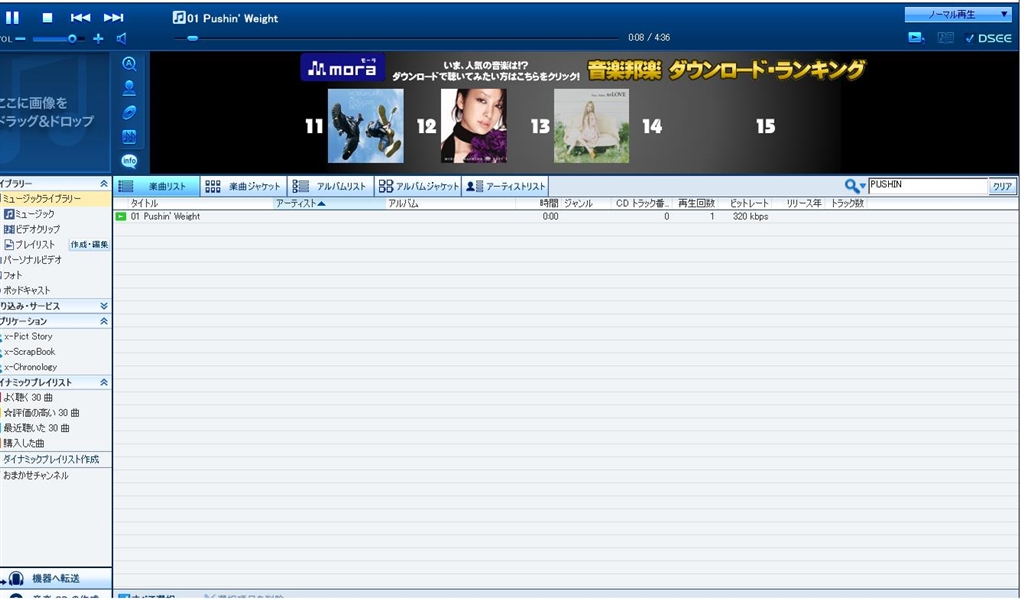The image size is (1024, 610).
Task: Stop the currently playing track
Action: pyautogui.click(x=47, y=18)
